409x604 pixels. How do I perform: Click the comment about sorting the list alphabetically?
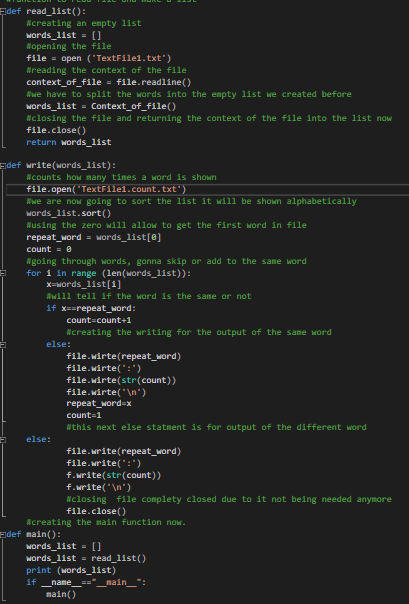tap(191, 201)
